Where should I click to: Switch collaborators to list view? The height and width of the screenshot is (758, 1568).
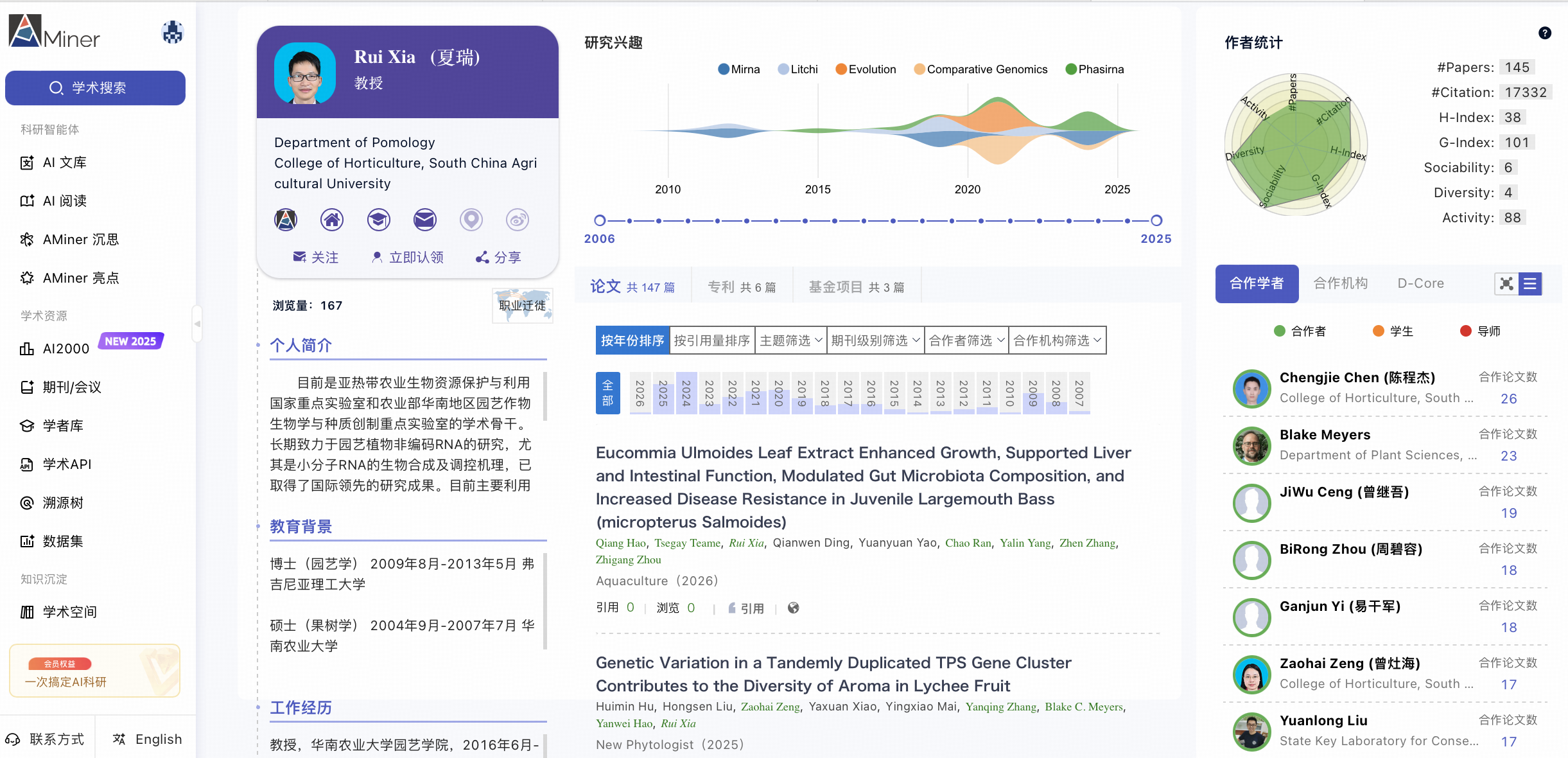1530,283
